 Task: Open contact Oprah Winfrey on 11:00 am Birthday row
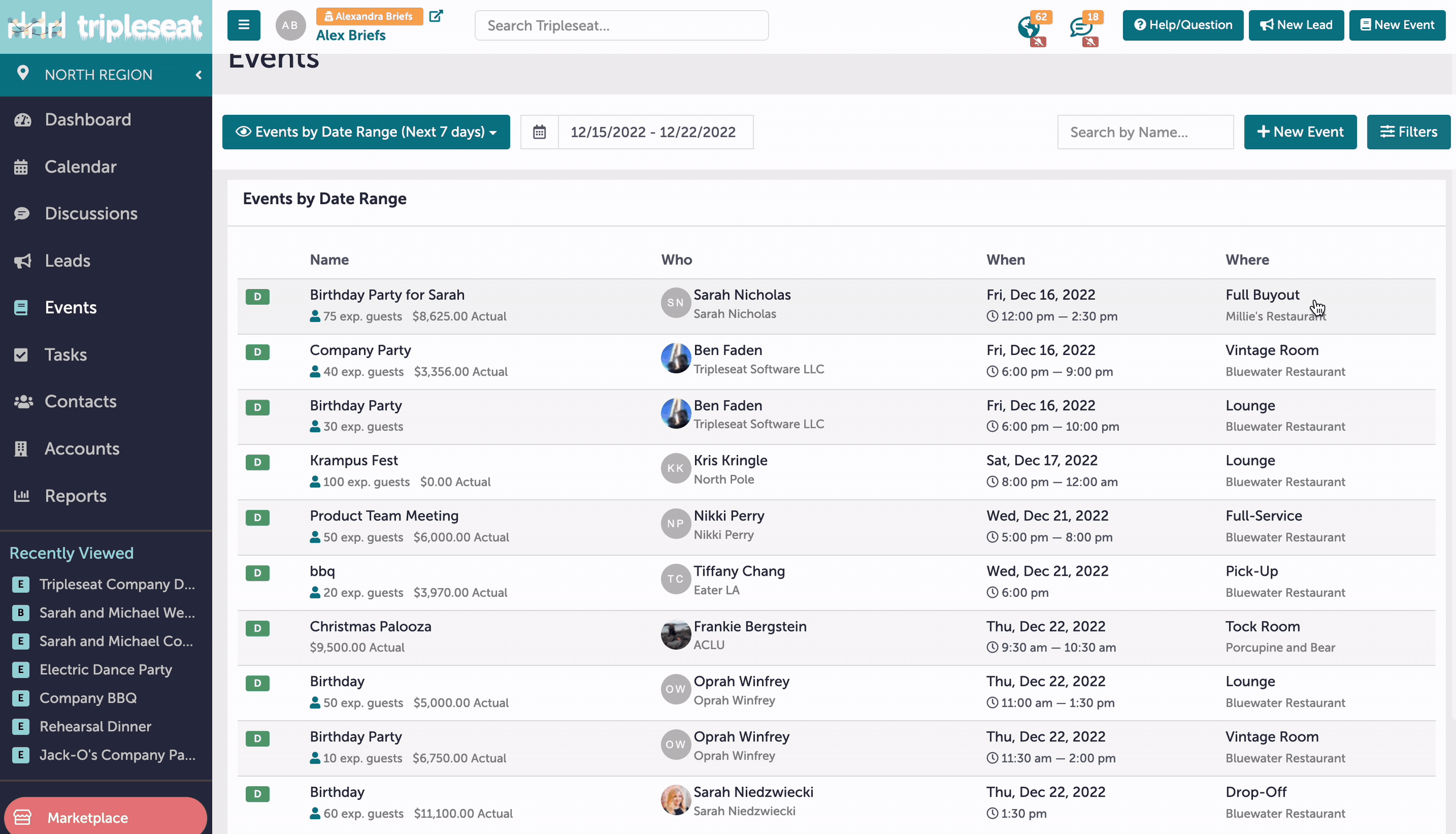742,681
